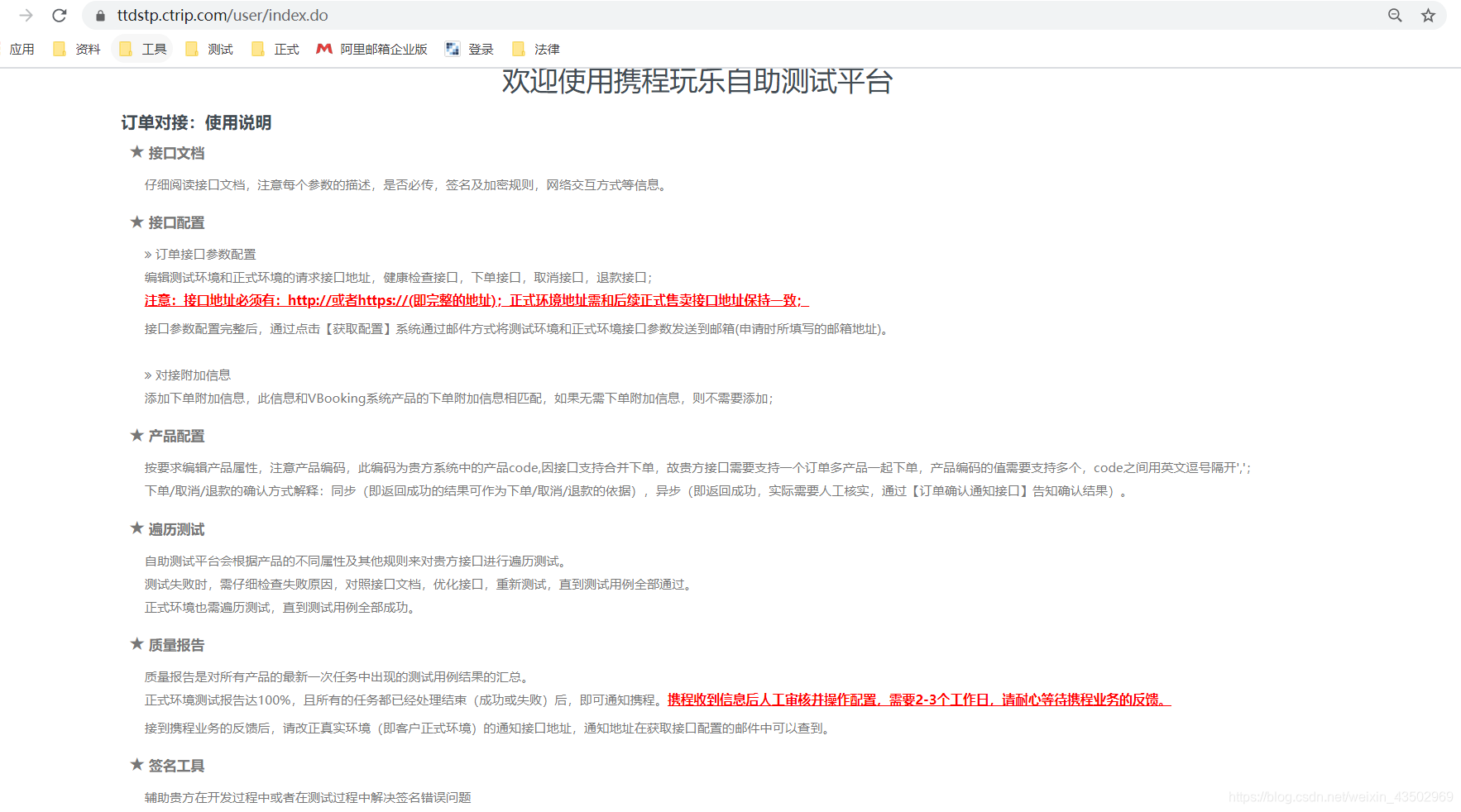Click the line starting 编辑测试环境和正式环境的请求接口地址
The width and height of the screenshot is (1461, 812).
tap(399, 277)
